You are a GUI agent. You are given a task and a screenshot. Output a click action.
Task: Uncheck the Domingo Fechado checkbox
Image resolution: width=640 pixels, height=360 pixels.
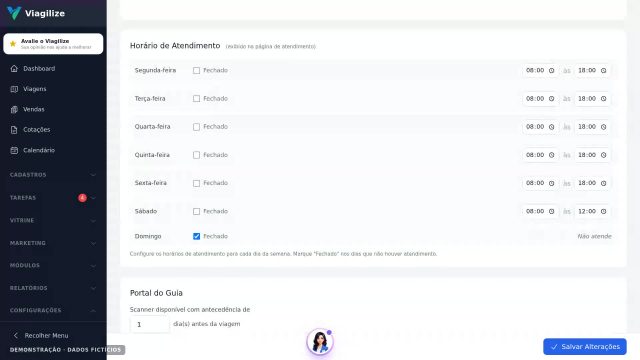pos(196,236)
